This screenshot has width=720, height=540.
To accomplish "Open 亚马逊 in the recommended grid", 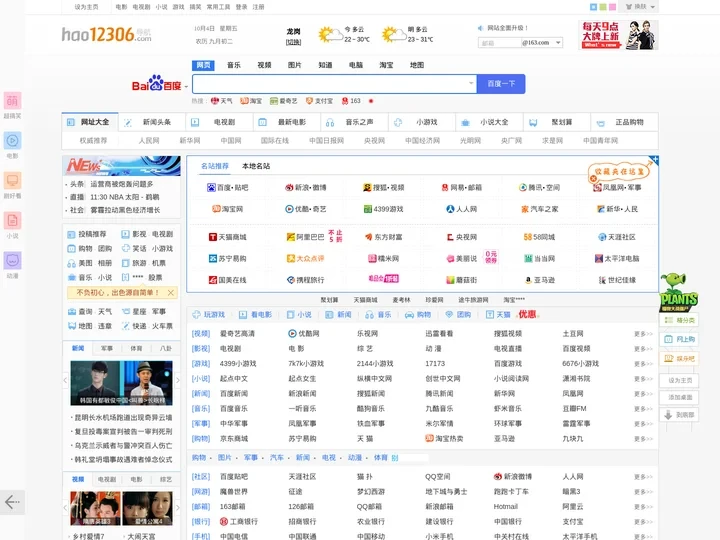I will click(x=539, y=280).
